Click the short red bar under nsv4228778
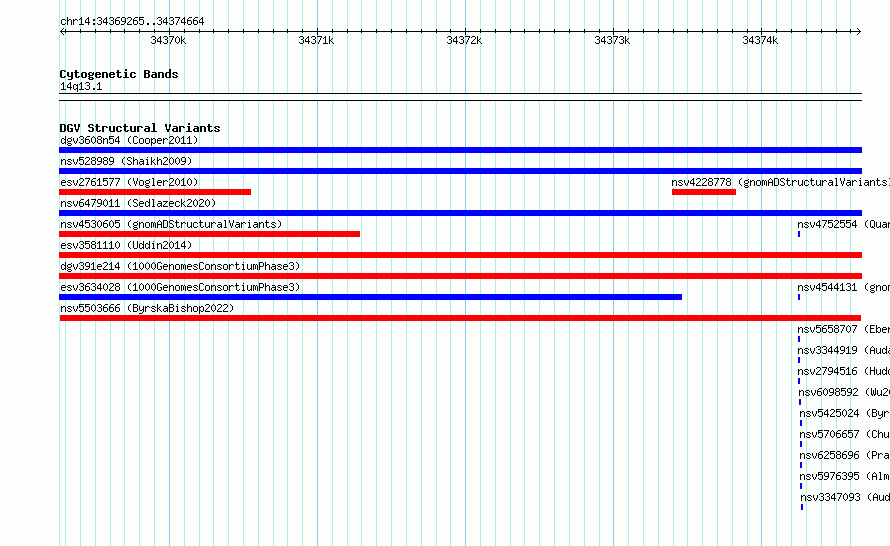890x546 pixels. pyautogui.click(x=704, y=192)
